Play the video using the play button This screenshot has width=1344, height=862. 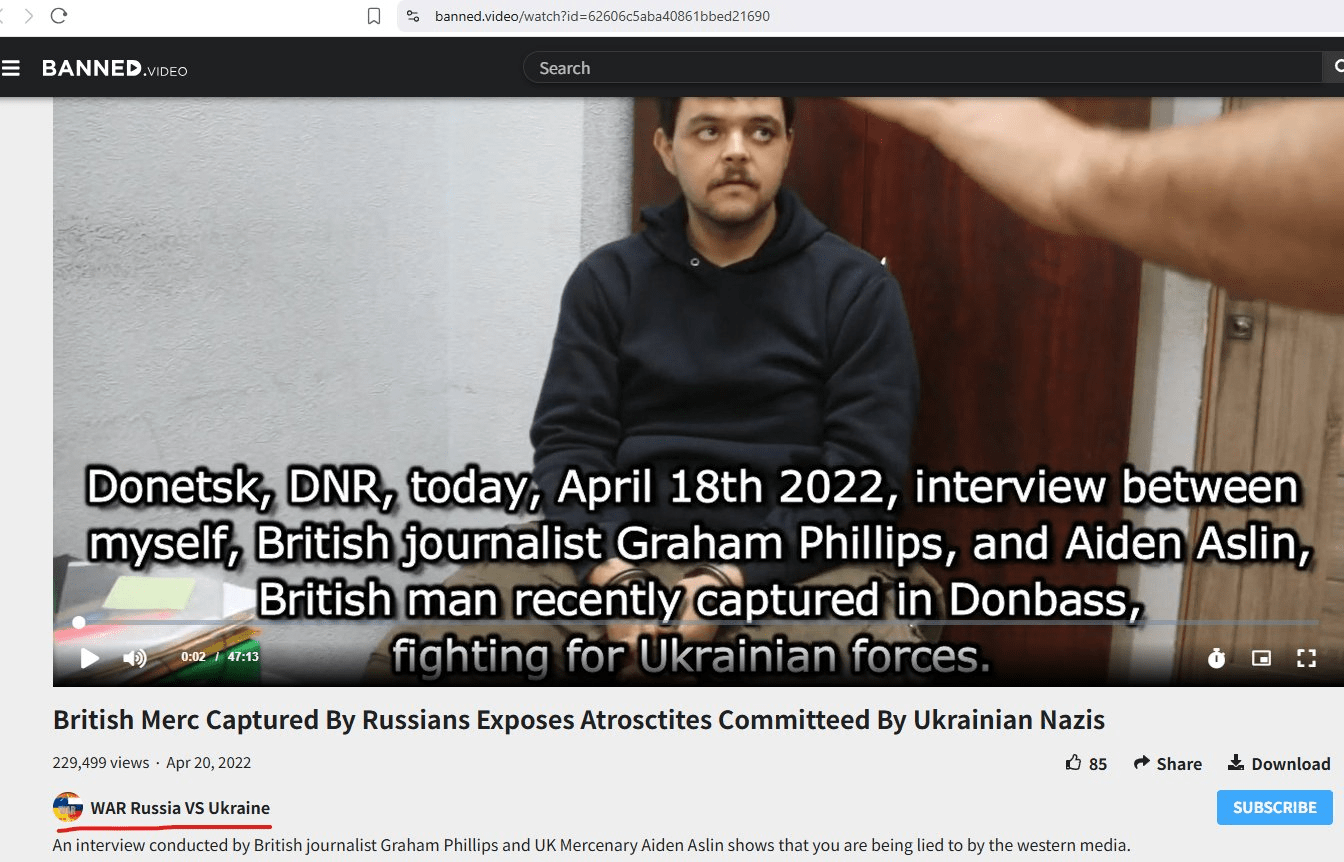89,657
